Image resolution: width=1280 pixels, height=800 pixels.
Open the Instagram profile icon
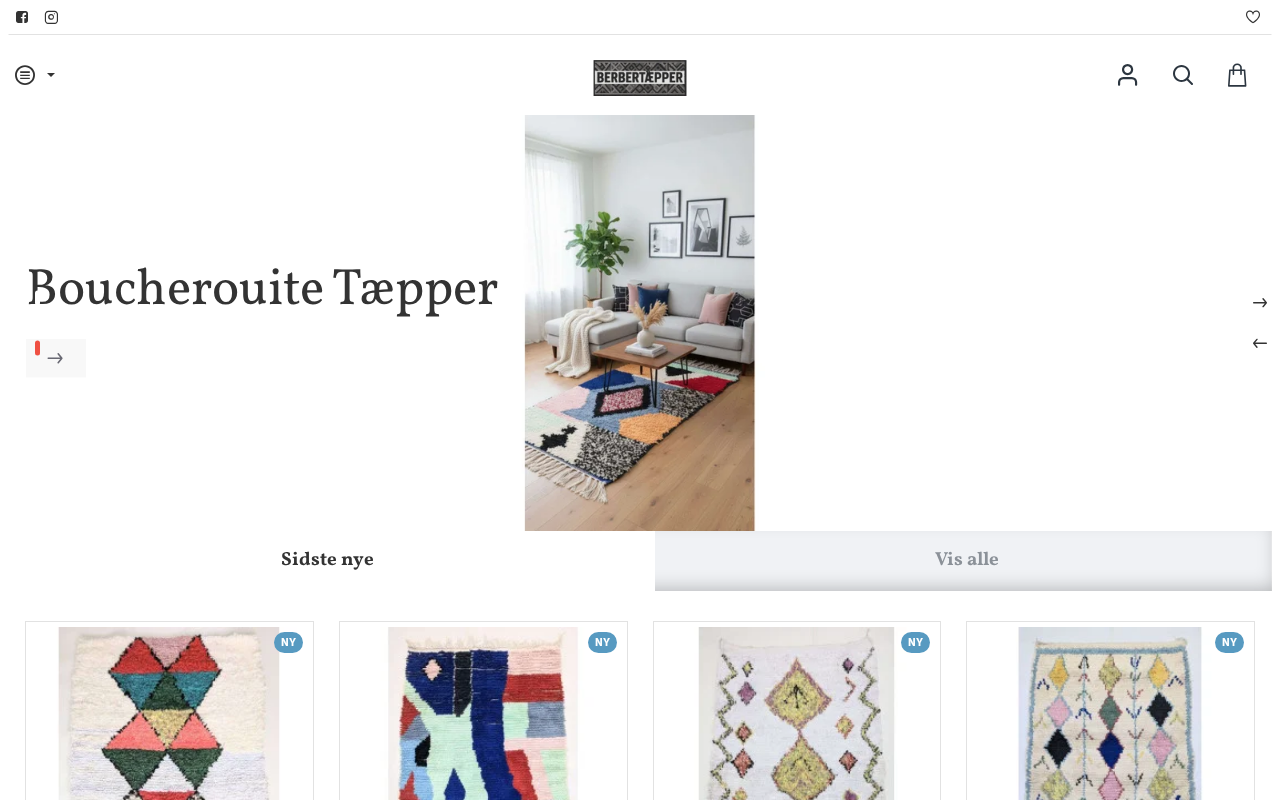coord(51,17)
